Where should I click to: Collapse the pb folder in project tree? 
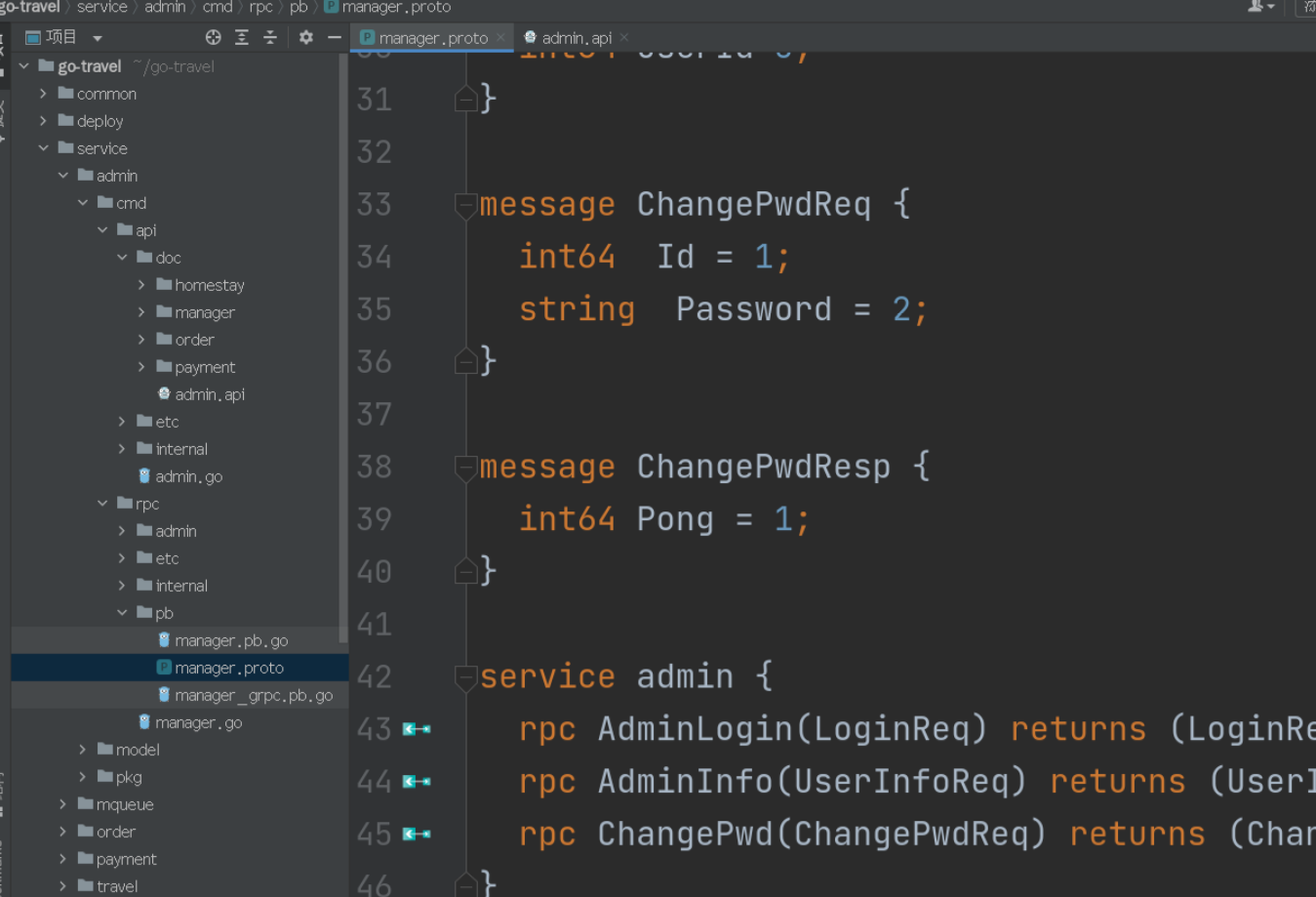(121, 613)
